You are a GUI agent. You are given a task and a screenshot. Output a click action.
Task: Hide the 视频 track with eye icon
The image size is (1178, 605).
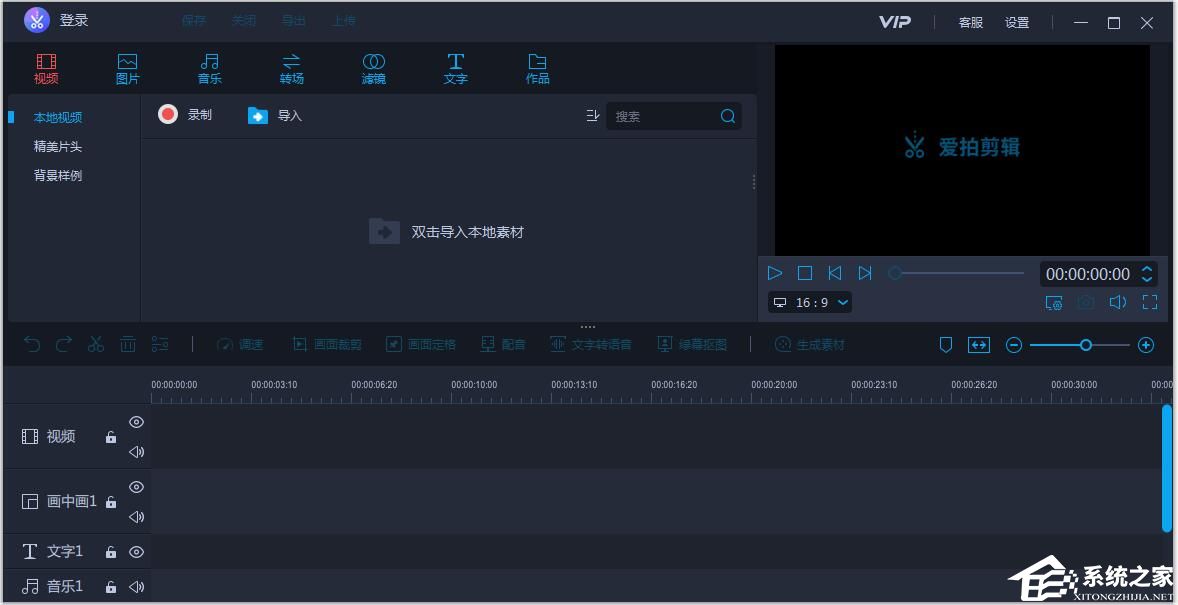coord(137,422)
